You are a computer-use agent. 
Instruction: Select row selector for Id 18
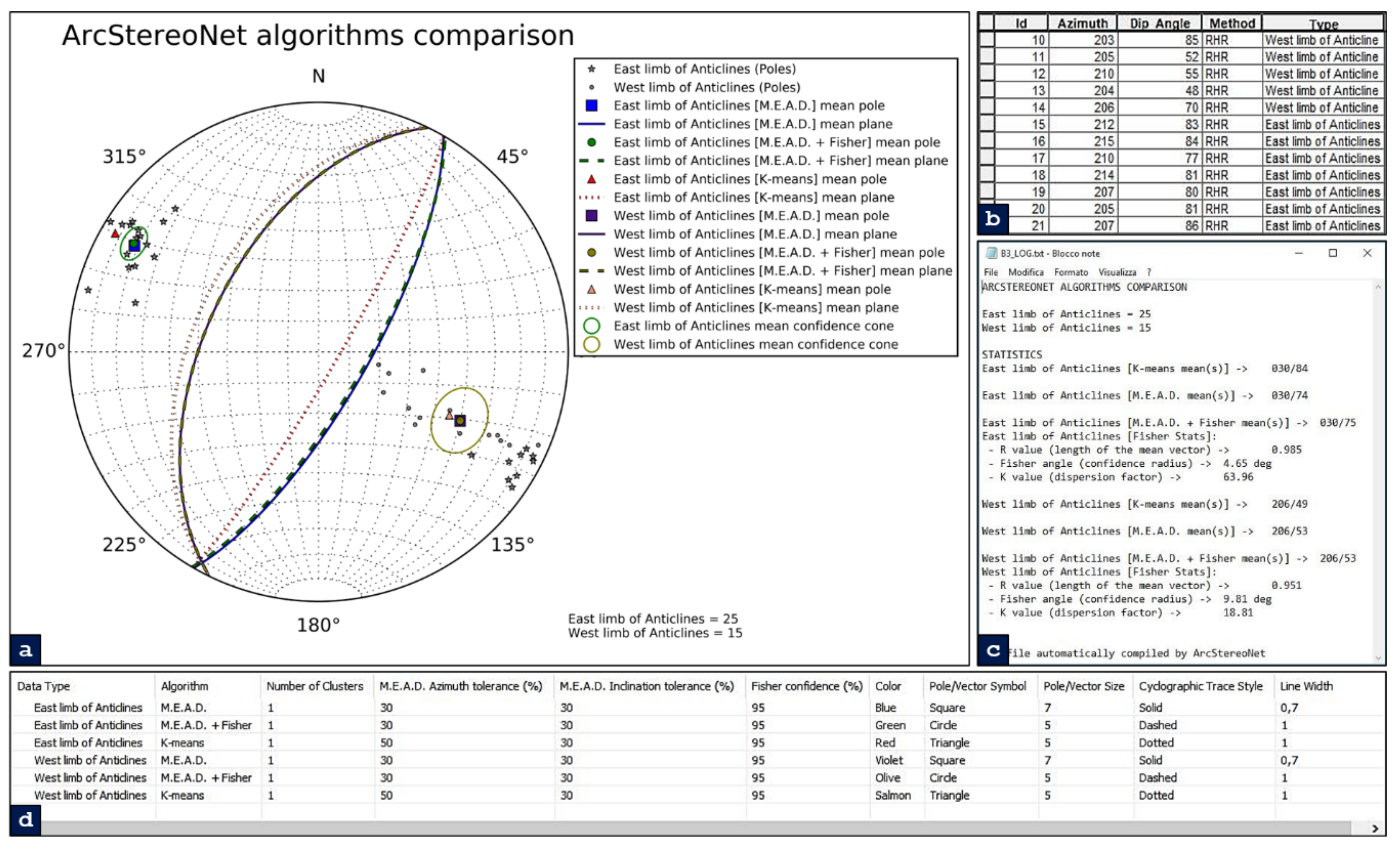coord(987,175)
